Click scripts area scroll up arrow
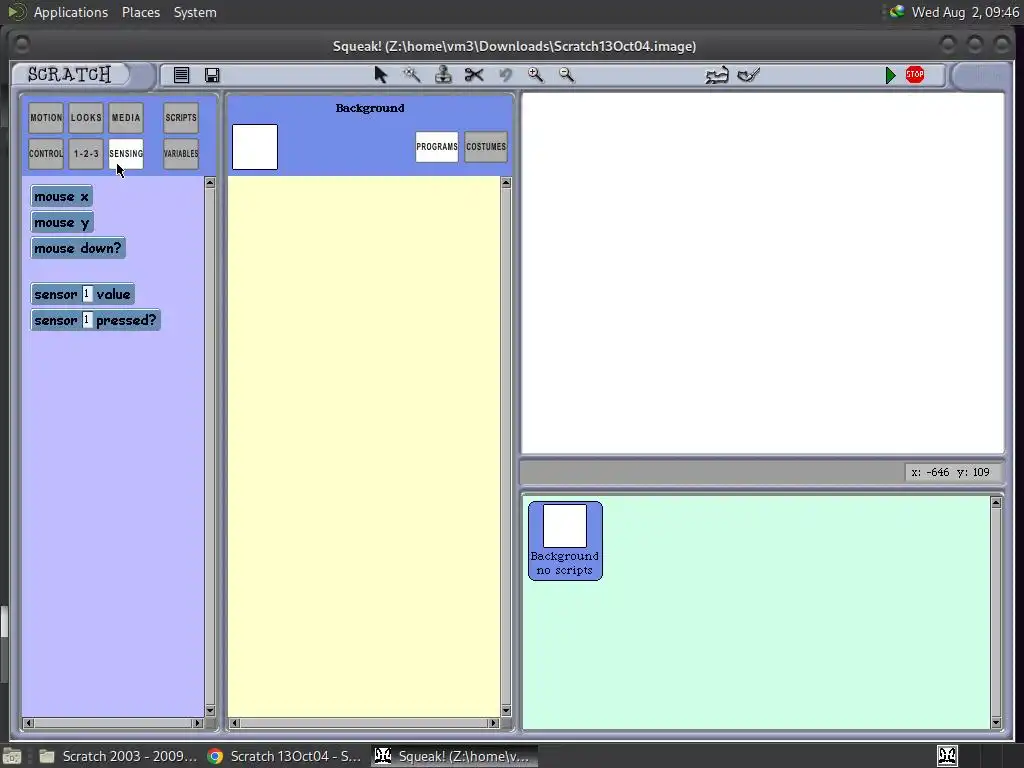The height and width of the screenshot is (768, 1024). pos(506,183)
